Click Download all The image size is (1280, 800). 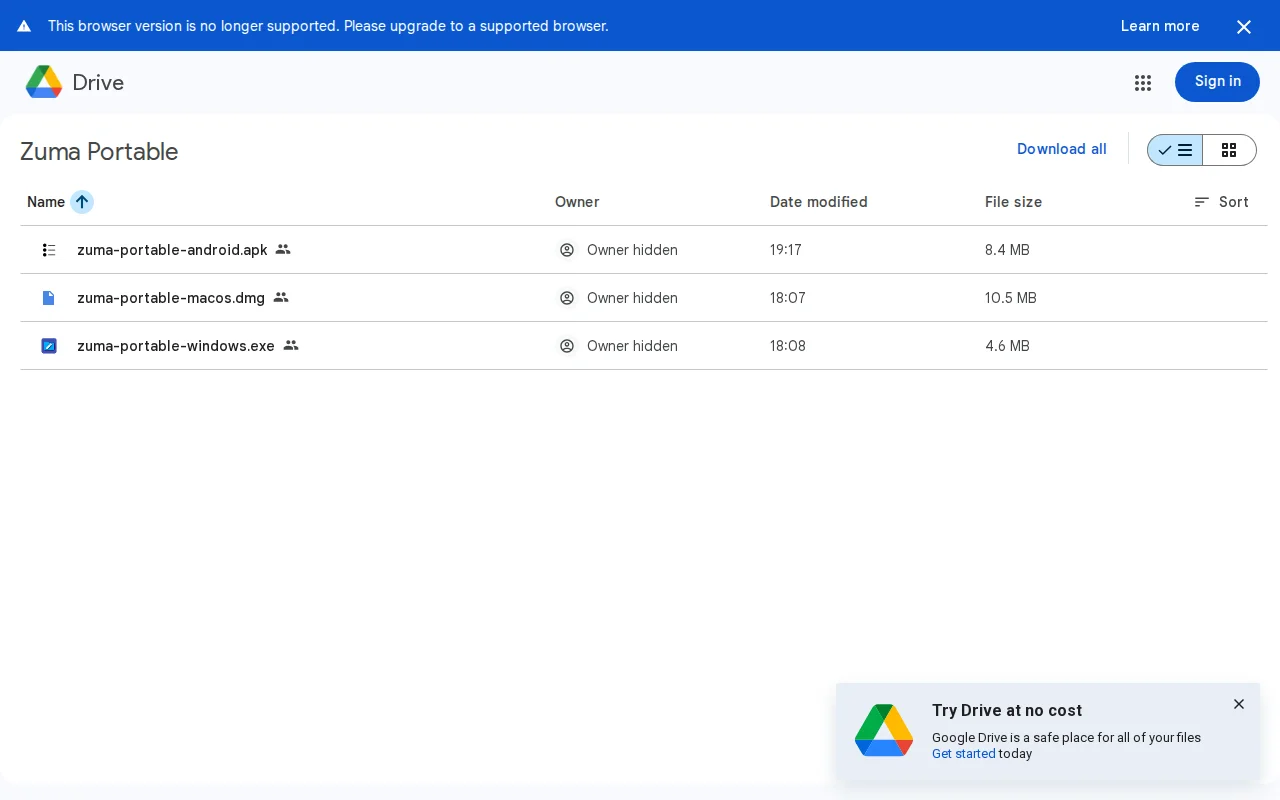click(1062, 149)
